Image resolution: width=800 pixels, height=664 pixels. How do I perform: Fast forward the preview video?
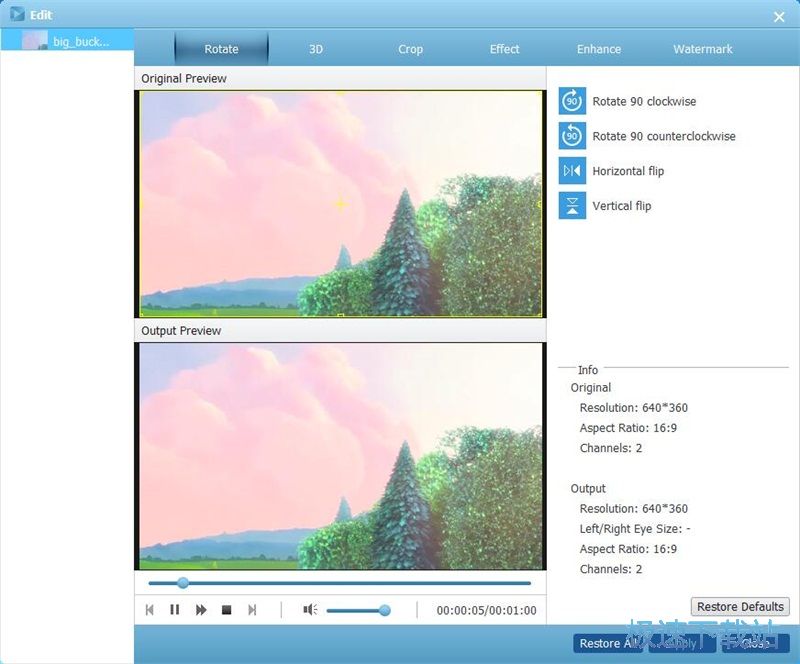pyautogui.click(x=201, y=610)
